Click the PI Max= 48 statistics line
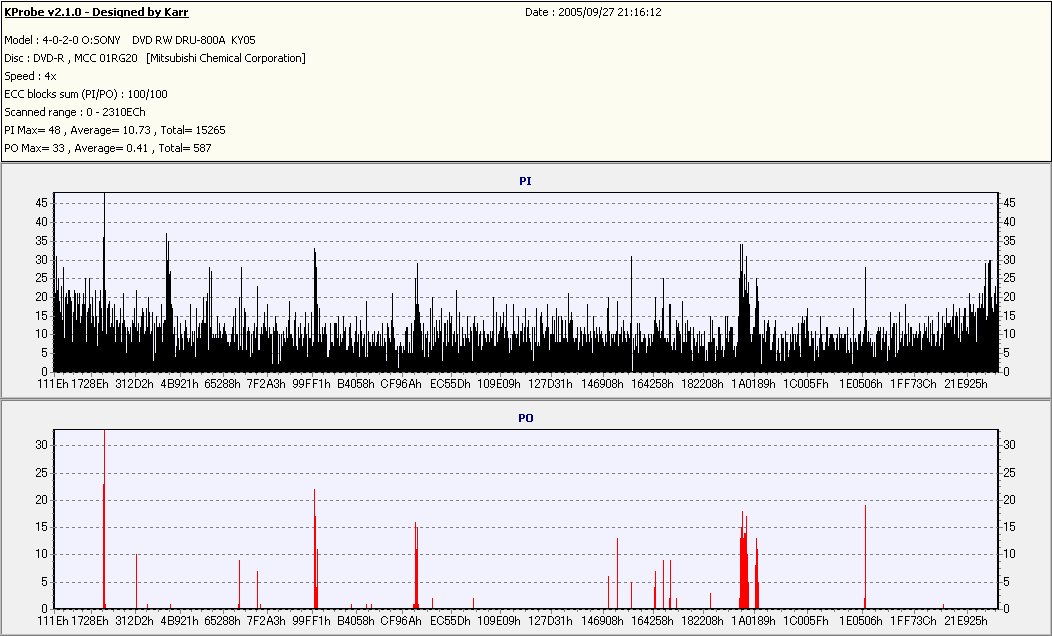Viewport: 1052px width, 636px height. tap(115, 130)
